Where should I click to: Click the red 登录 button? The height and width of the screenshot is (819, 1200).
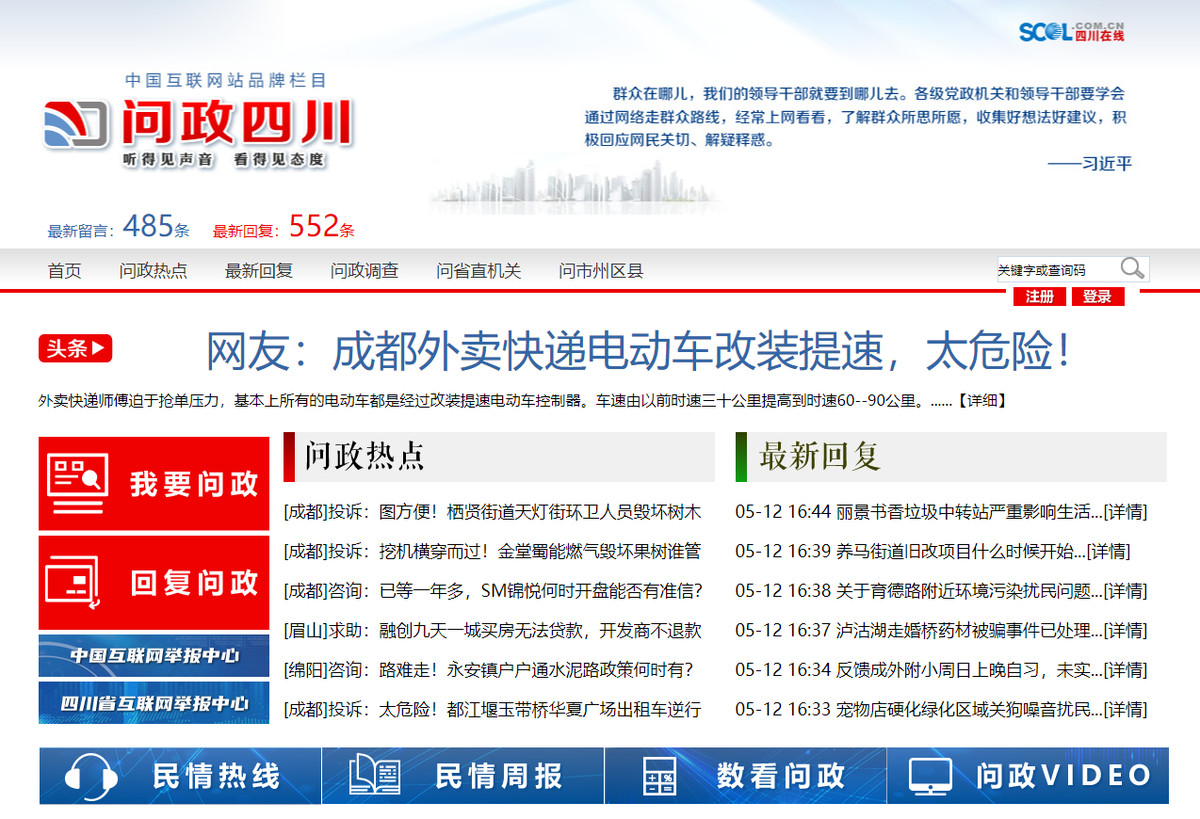pos(1098,297)
